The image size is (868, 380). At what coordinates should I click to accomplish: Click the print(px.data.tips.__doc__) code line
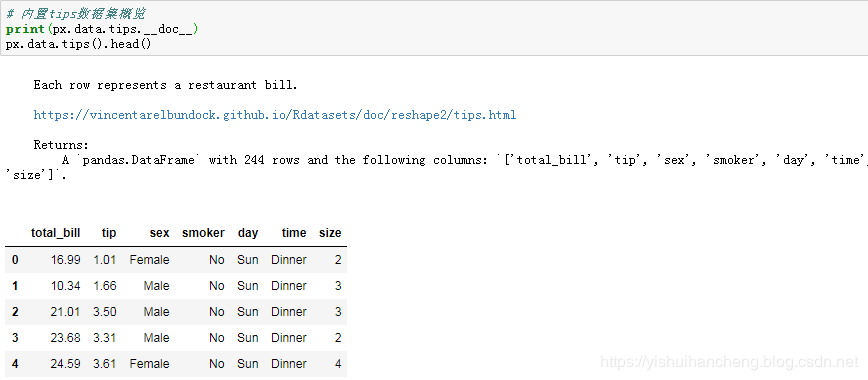(102, 29)
